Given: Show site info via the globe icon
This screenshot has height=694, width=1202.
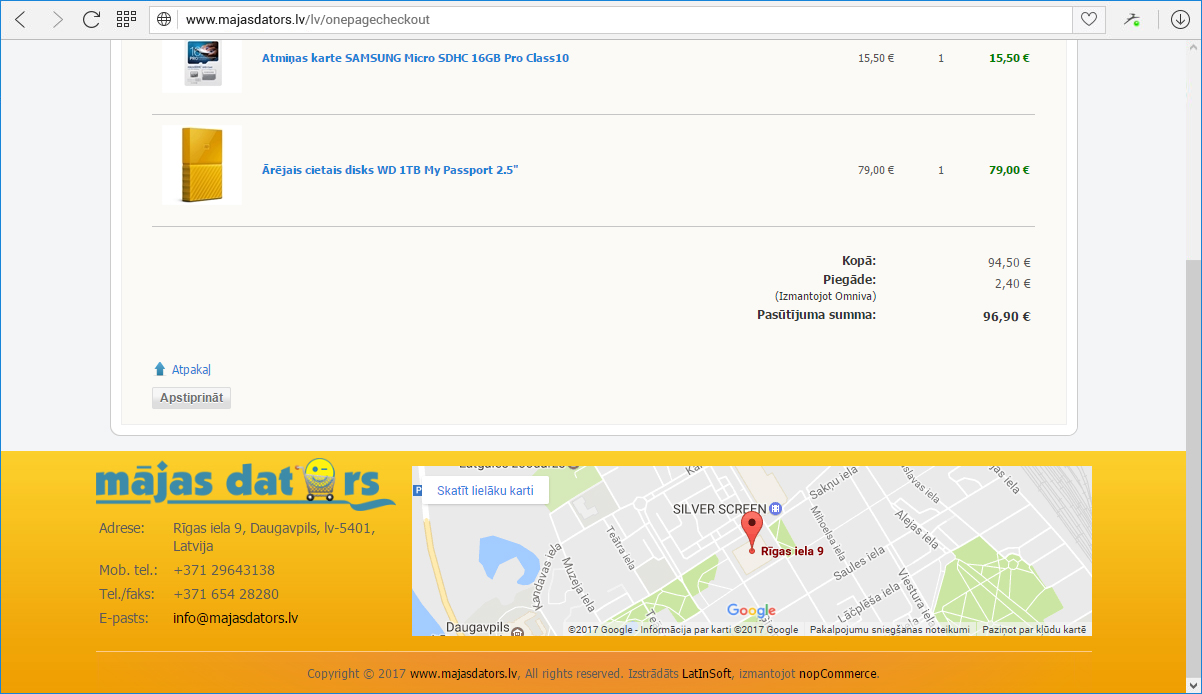Looking at the screenshot, I should pos(164,19).
